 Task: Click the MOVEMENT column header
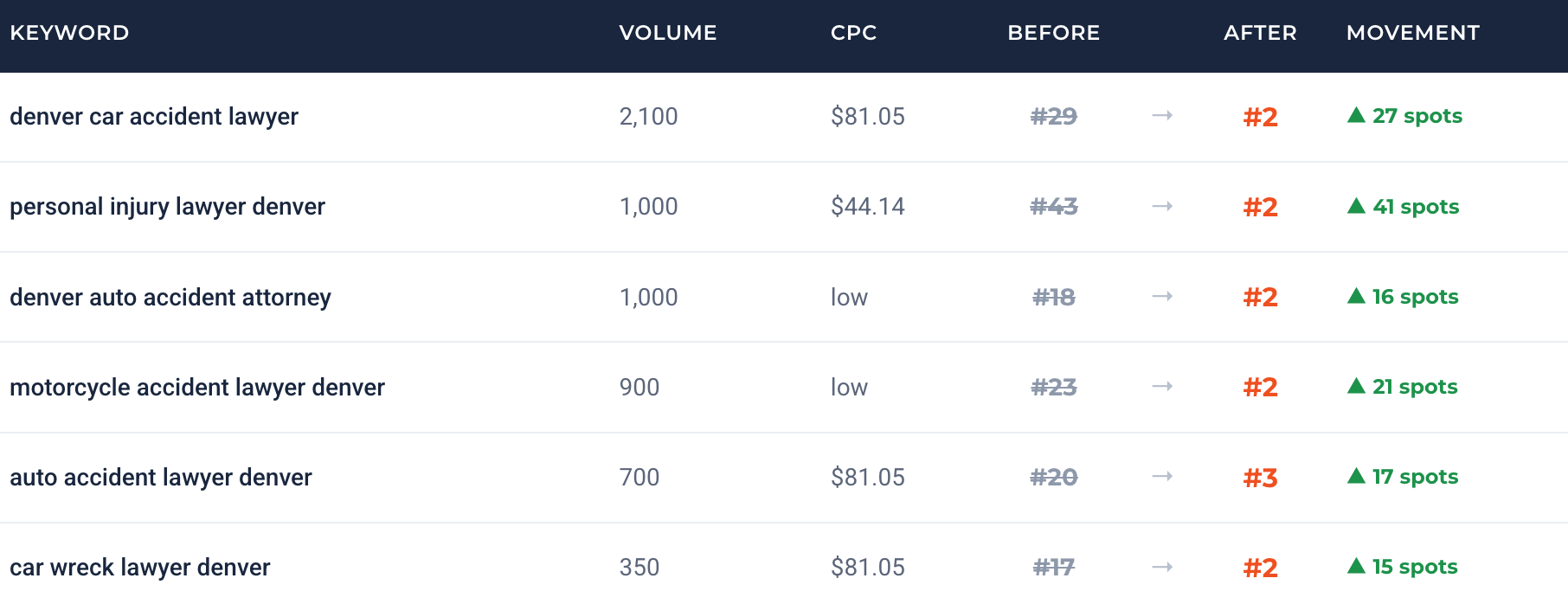(x=1413, y=33)
